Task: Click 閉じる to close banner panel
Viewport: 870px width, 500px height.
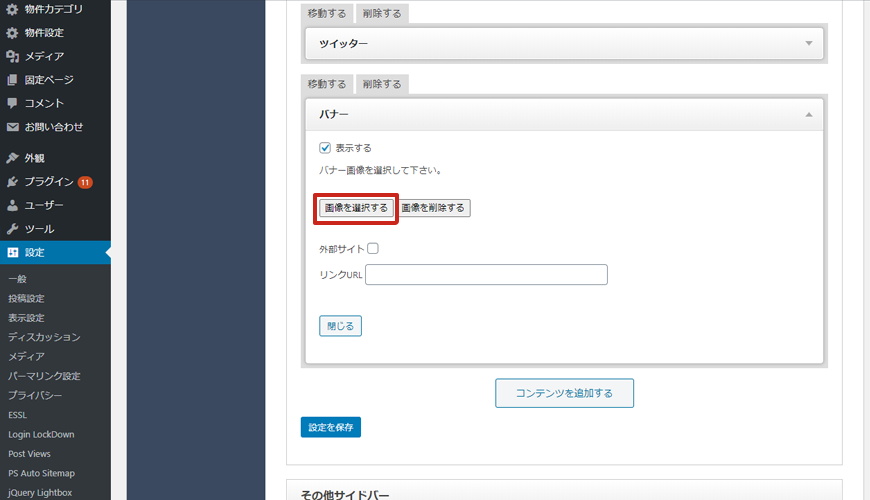Action: click(340, 326)
